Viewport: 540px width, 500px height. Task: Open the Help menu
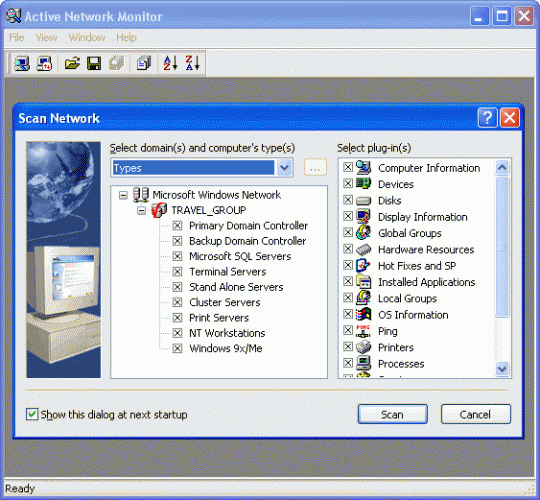(126, 37)
